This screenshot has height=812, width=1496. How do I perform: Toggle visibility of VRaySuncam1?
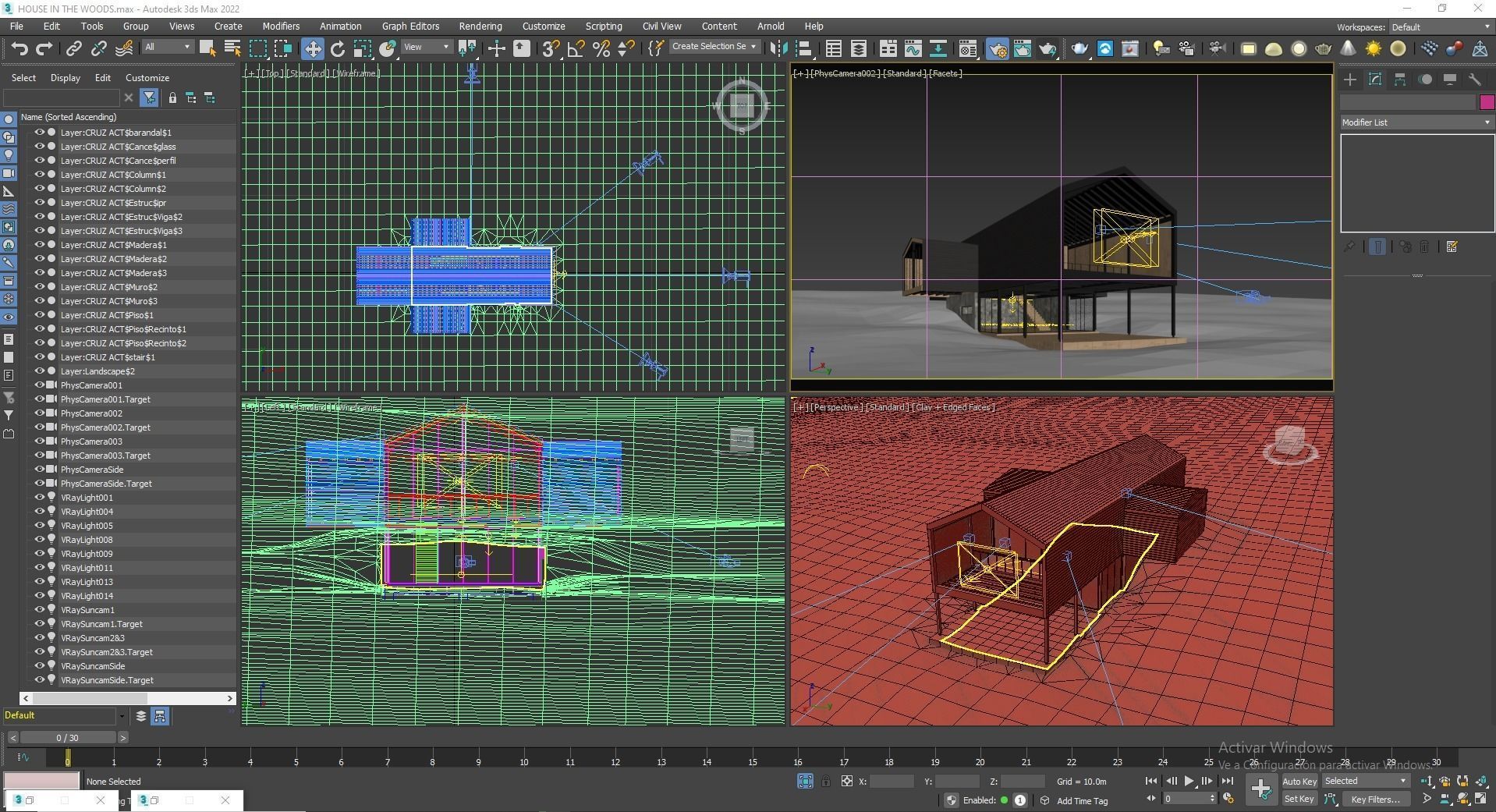click(39, 610)
